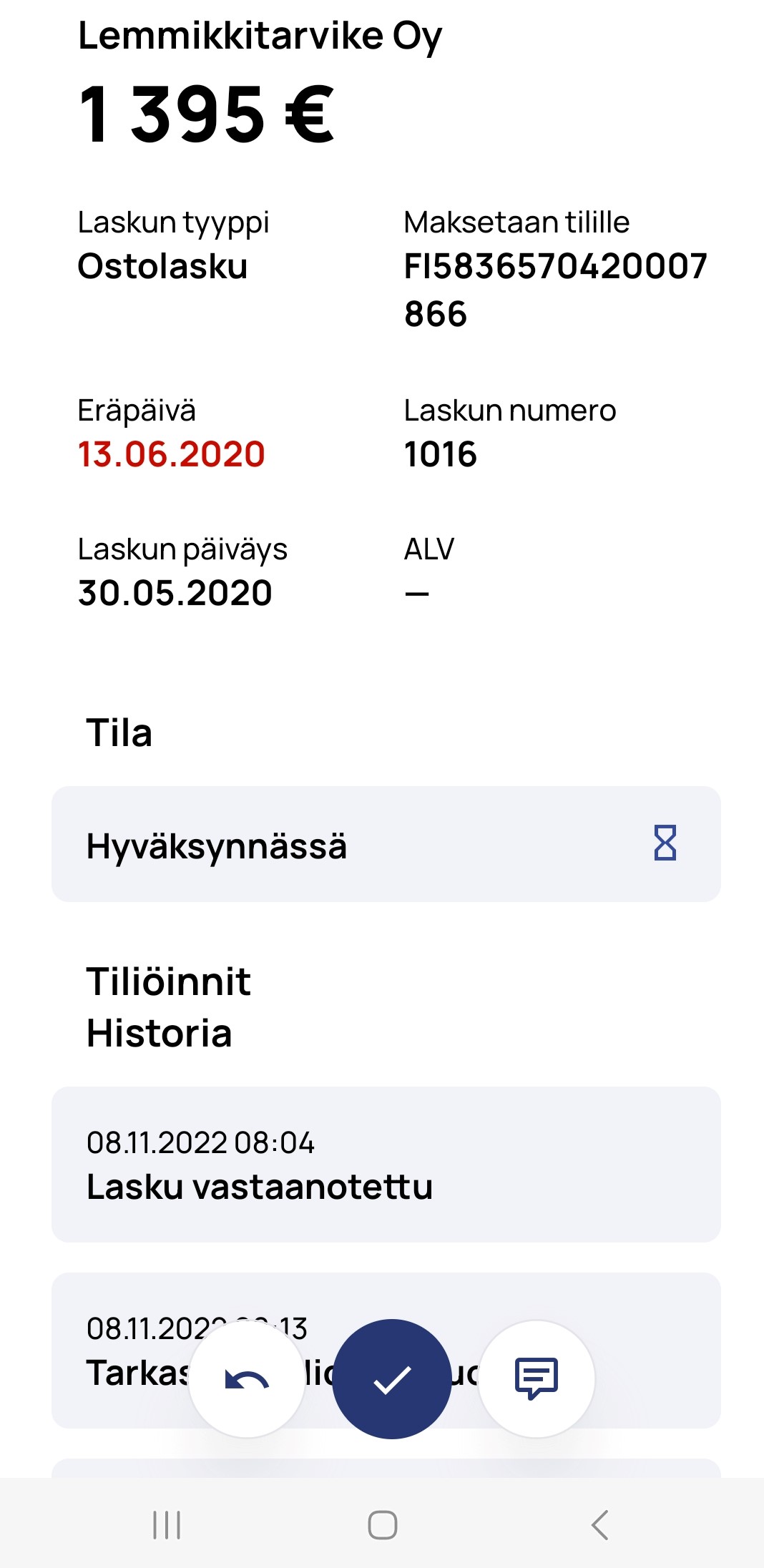Open the Tila section heading

[x=119, y=733]
